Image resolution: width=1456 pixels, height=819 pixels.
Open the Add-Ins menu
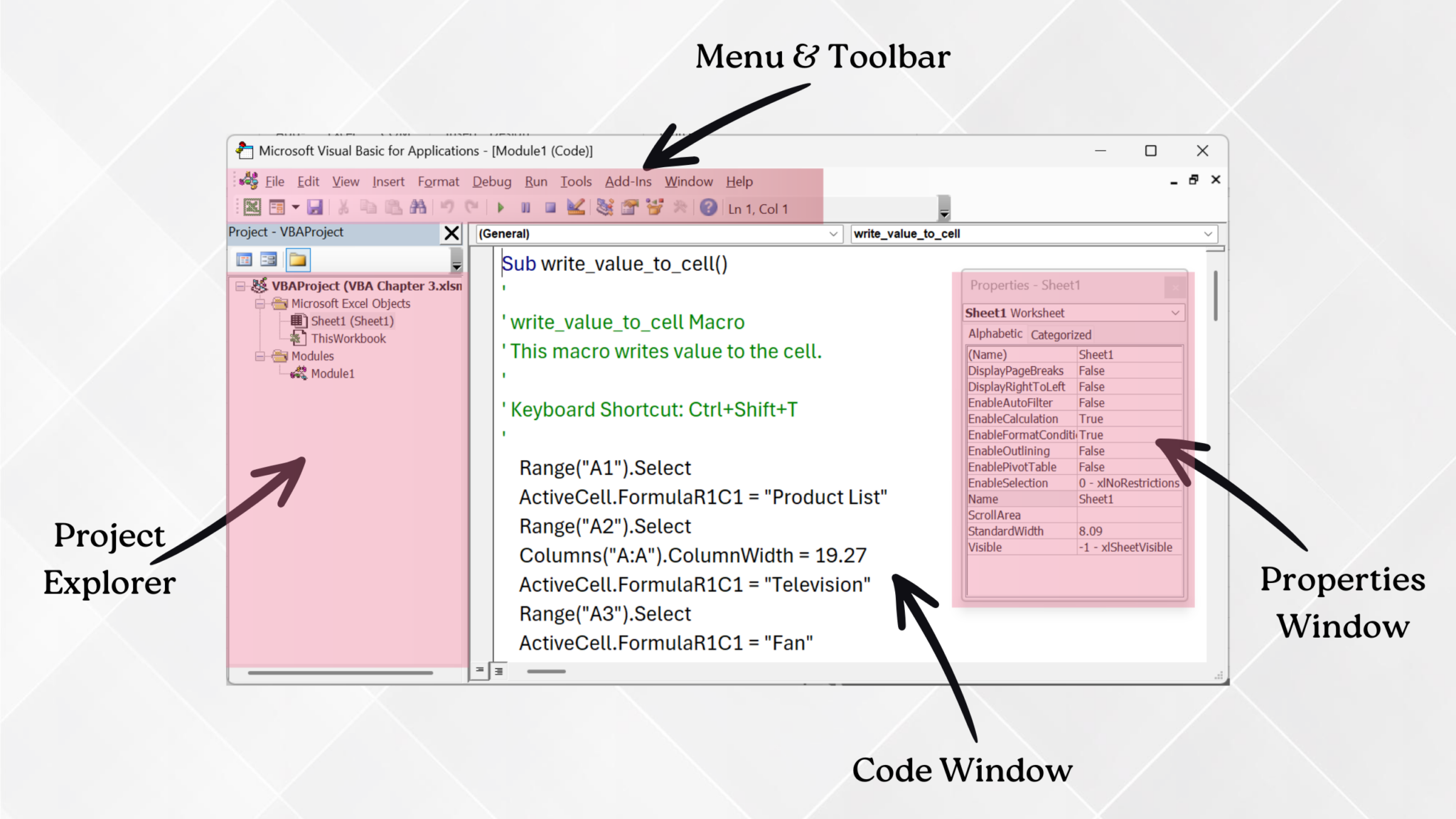tap(628, 181)
